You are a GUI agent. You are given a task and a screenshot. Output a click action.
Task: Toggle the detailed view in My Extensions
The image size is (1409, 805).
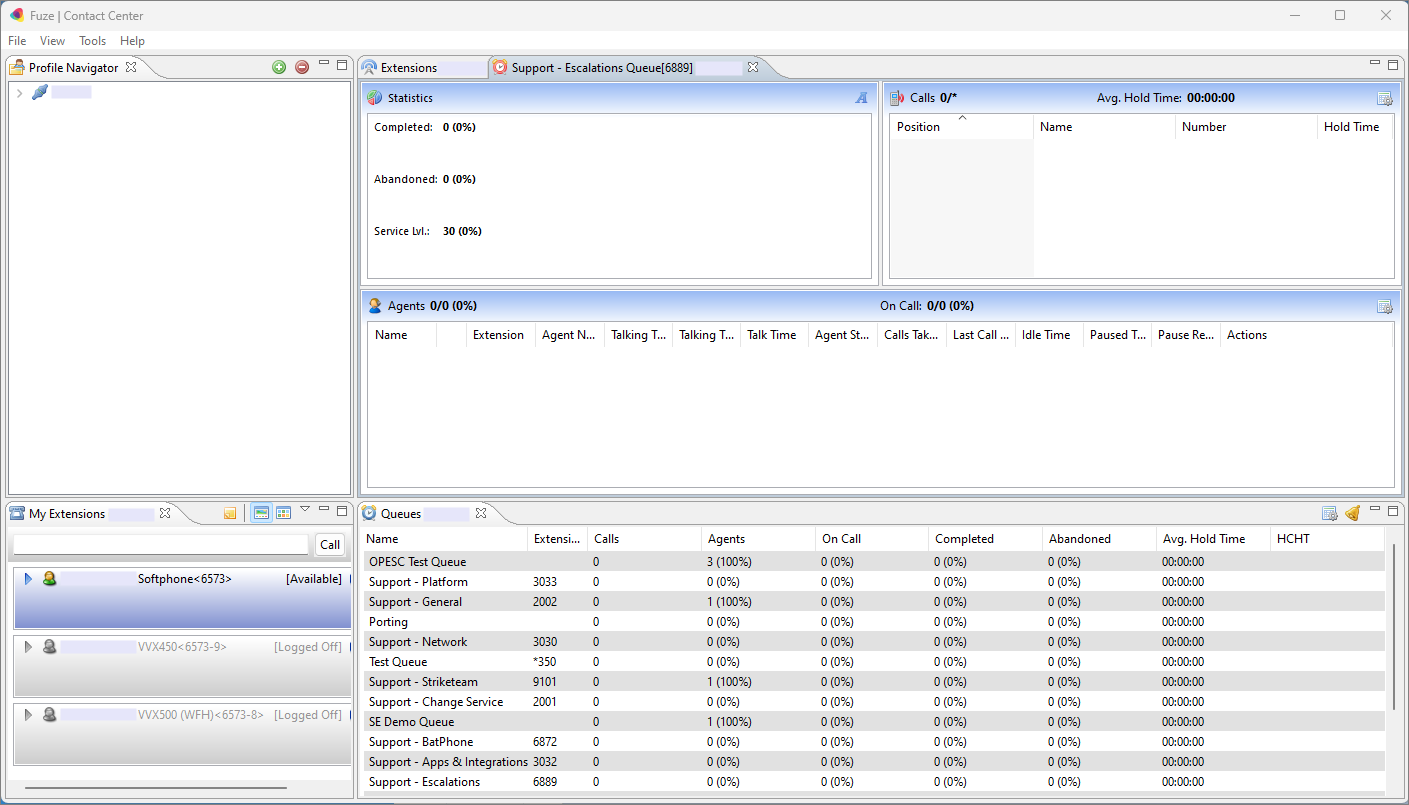[261, 513]
